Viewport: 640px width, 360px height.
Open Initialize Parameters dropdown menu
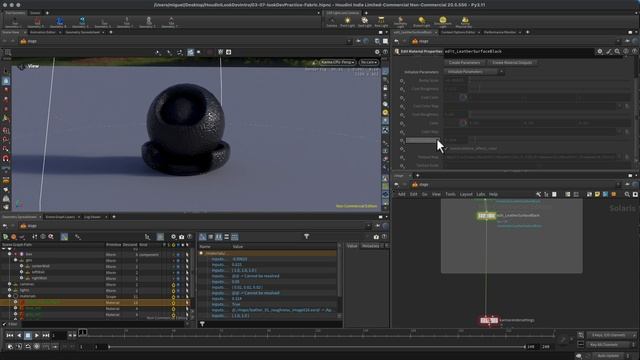point(475,72)
